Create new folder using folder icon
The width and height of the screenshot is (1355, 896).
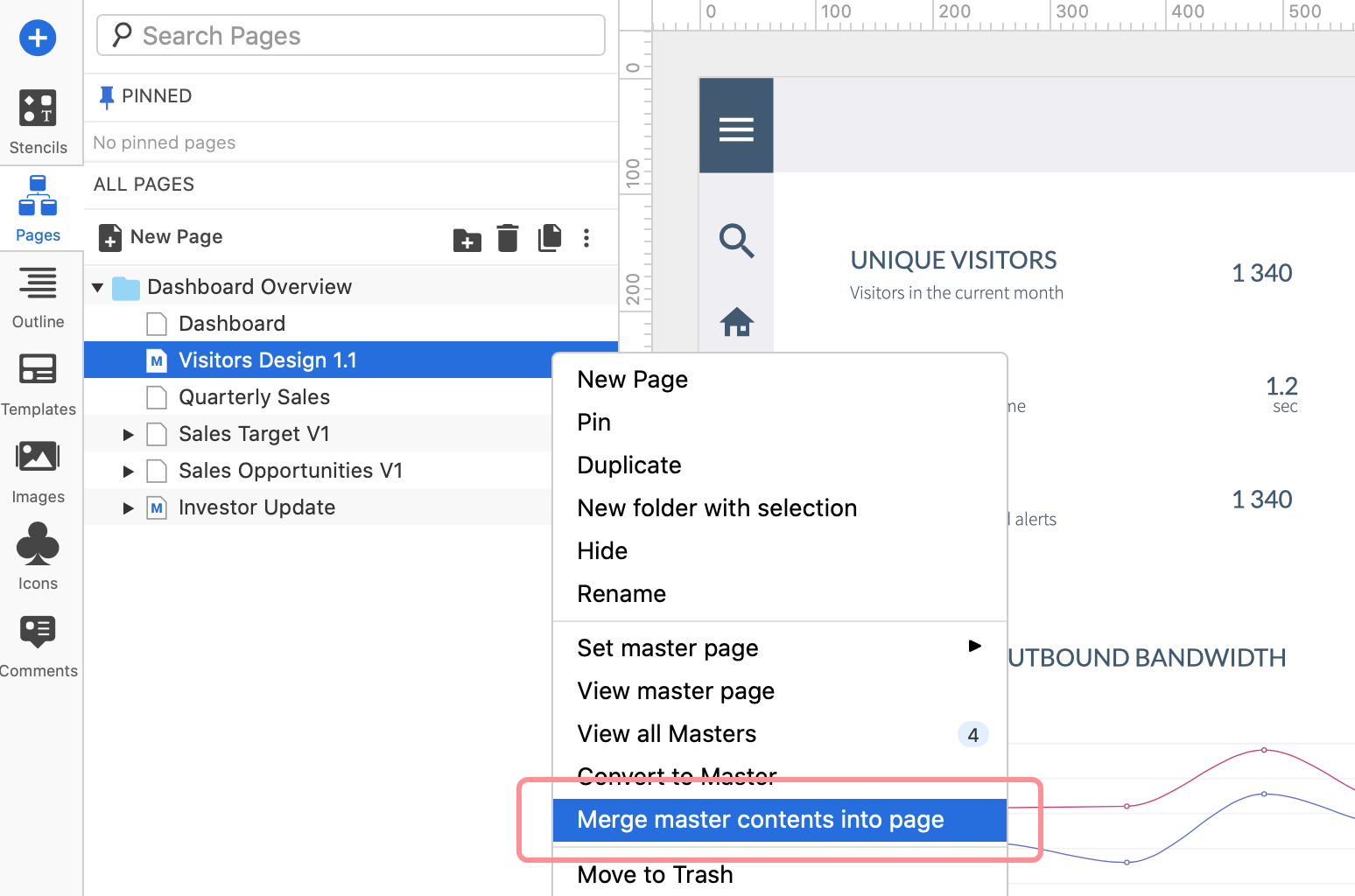(x=467, y=239)
